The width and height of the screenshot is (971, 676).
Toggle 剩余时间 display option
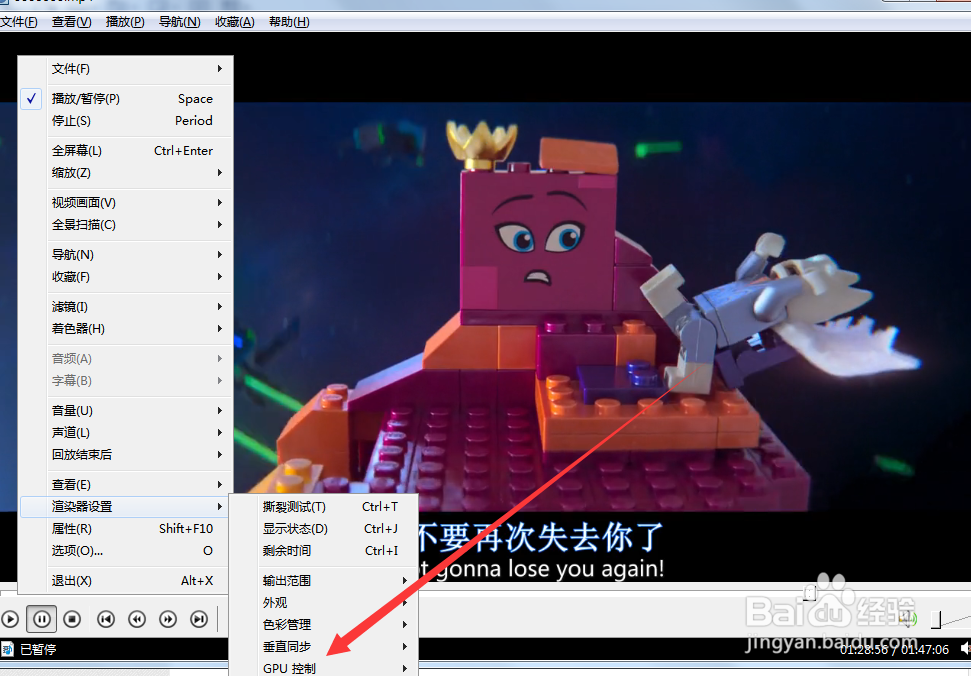290,550
